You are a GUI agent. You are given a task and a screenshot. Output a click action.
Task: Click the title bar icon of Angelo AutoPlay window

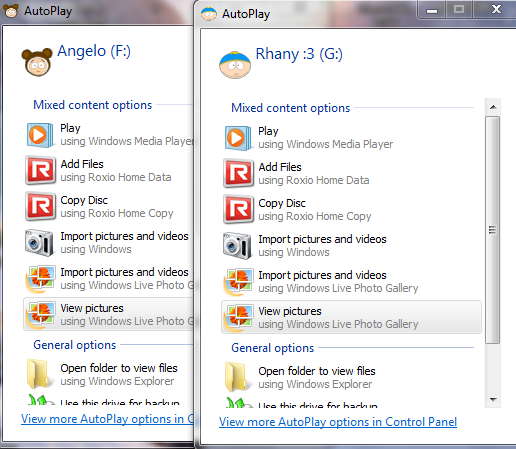11,11
